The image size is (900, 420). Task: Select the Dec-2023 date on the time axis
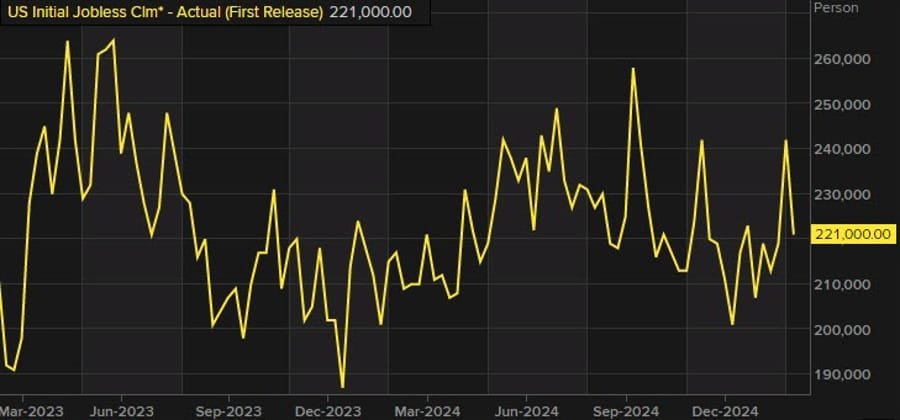(327, 410)
